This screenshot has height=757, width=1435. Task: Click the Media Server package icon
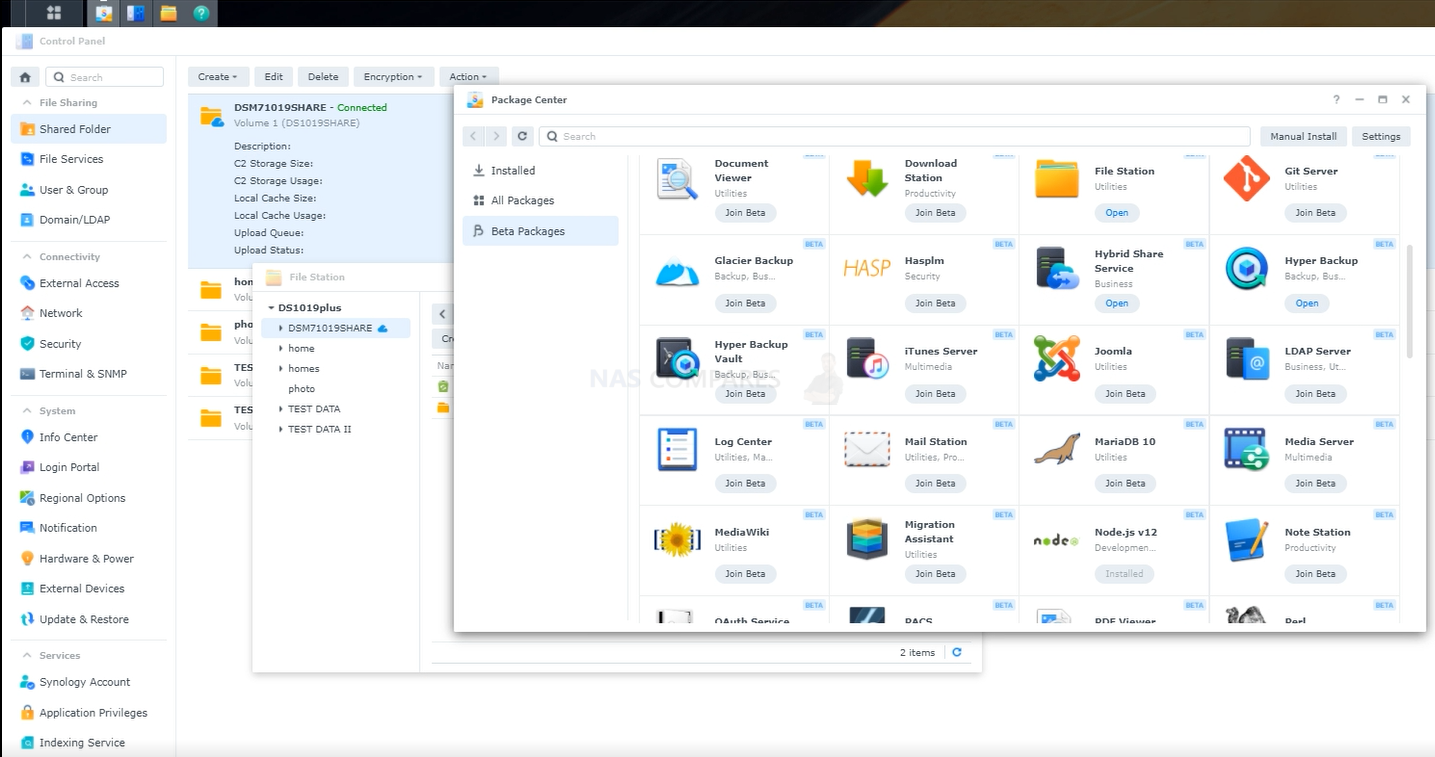(1247, 449)
